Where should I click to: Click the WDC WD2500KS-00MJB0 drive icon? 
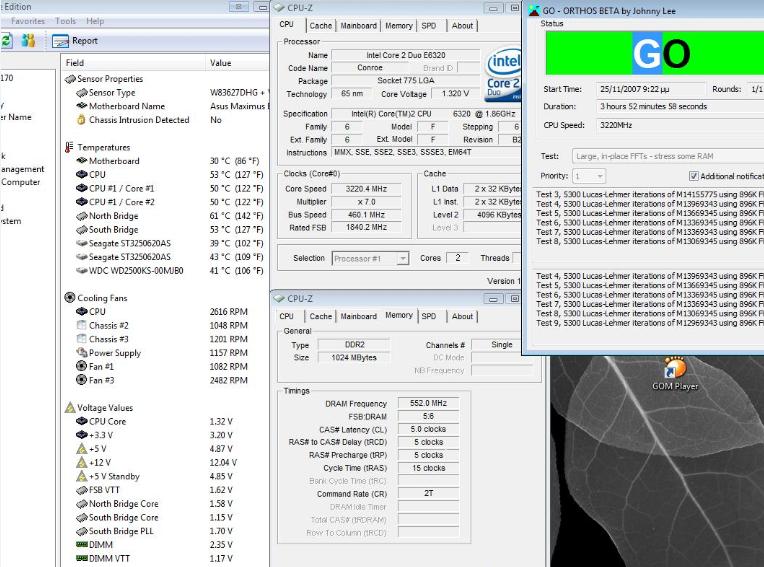pyautogui.click(x=82, y=271)
